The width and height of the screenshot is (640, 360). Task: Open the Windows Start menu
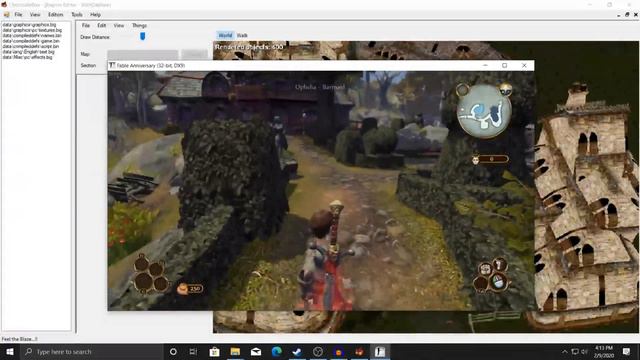click(x=10, y=351)
